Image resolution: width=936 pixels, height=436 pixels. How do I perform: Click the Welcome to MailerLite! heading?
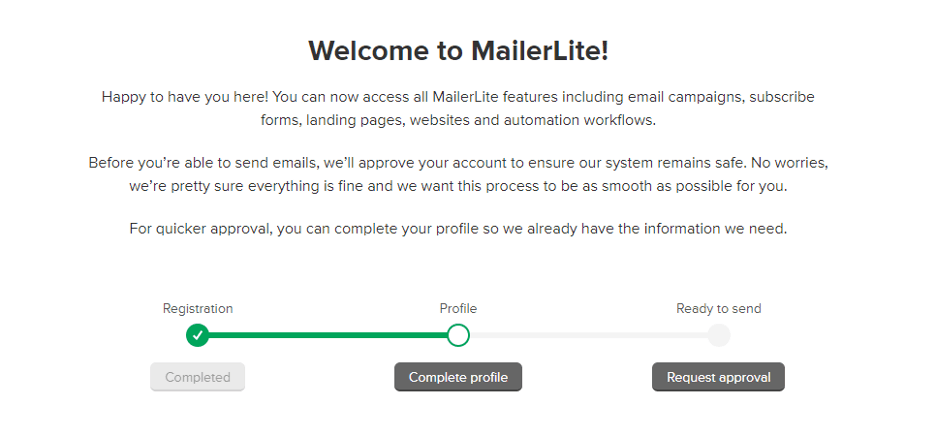click(x=458, y=51)
